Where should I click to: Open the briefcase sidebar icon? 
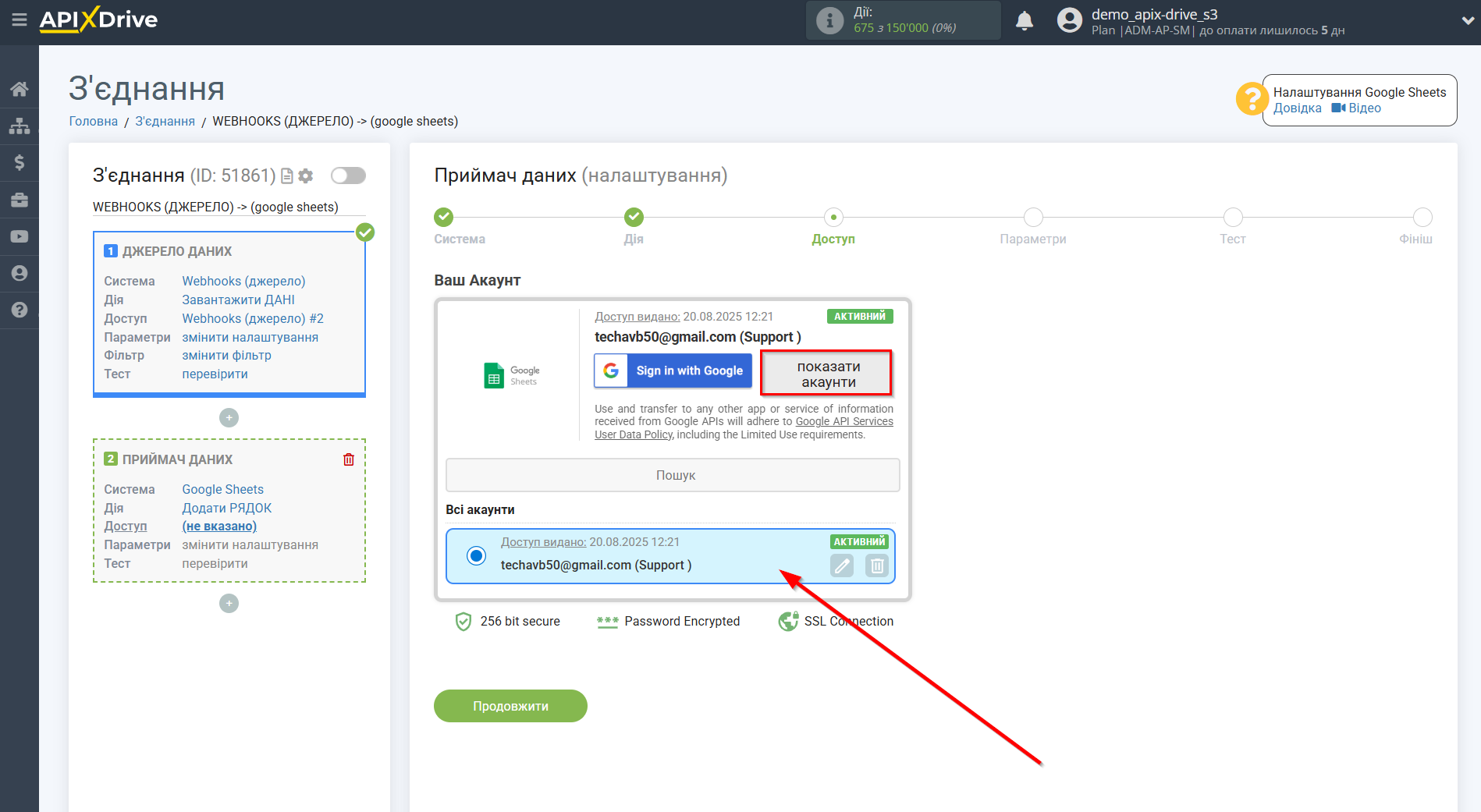(20, 200)
